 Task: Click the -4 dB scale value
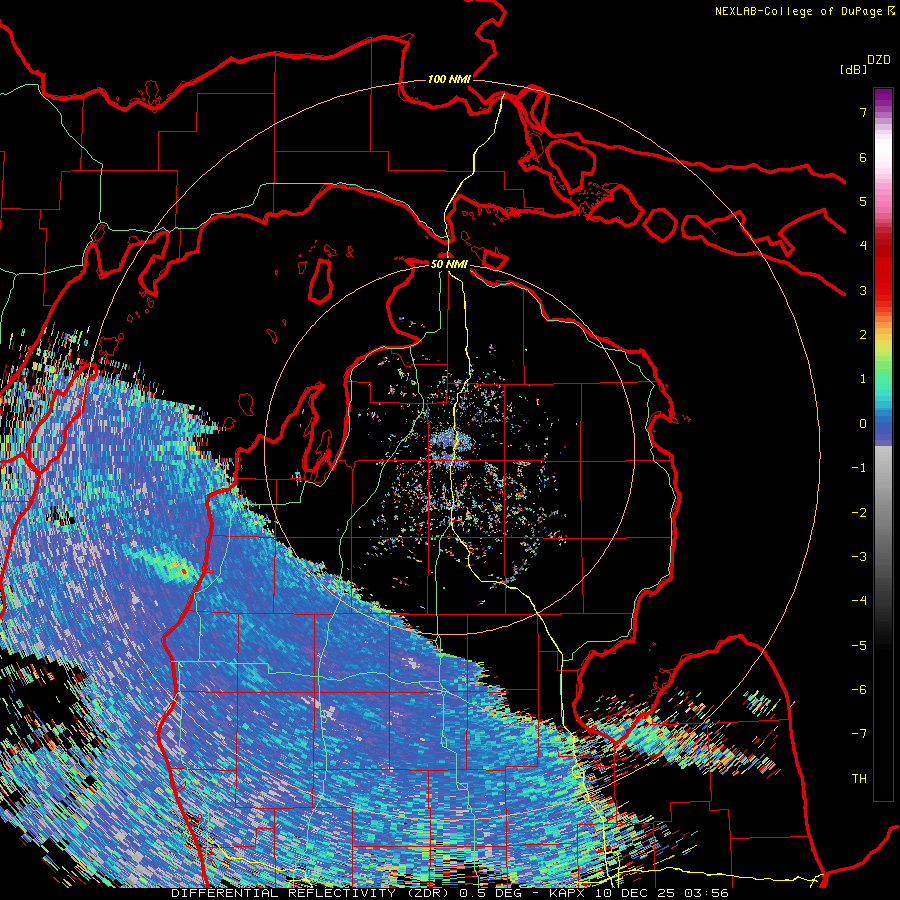click(859, 601)
